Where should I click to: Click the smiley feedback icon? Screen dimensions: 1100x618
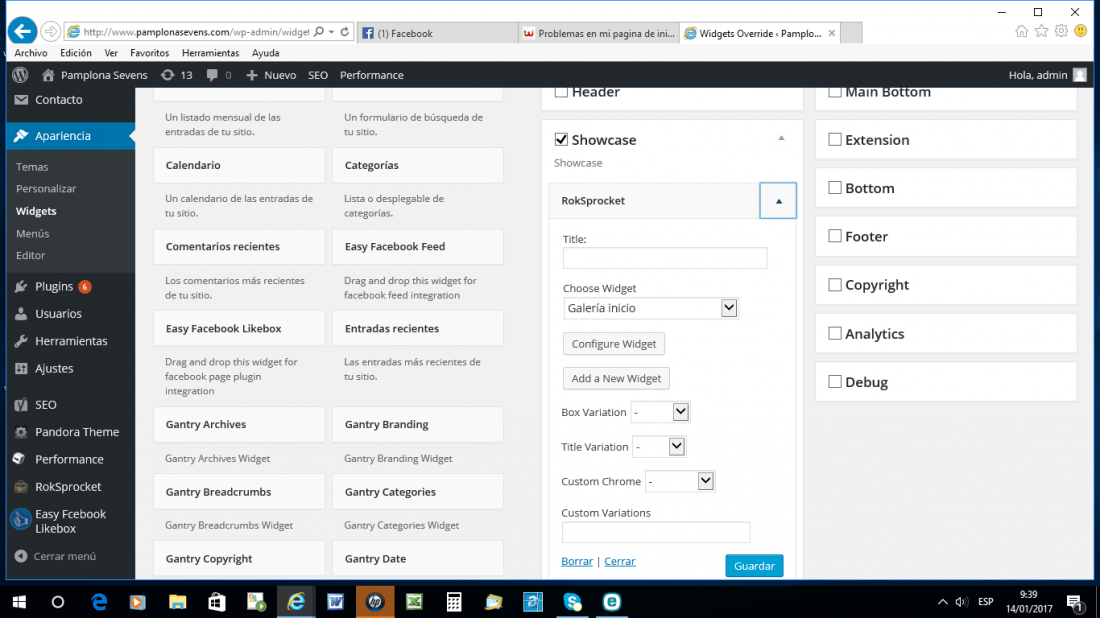point(1081,31)
